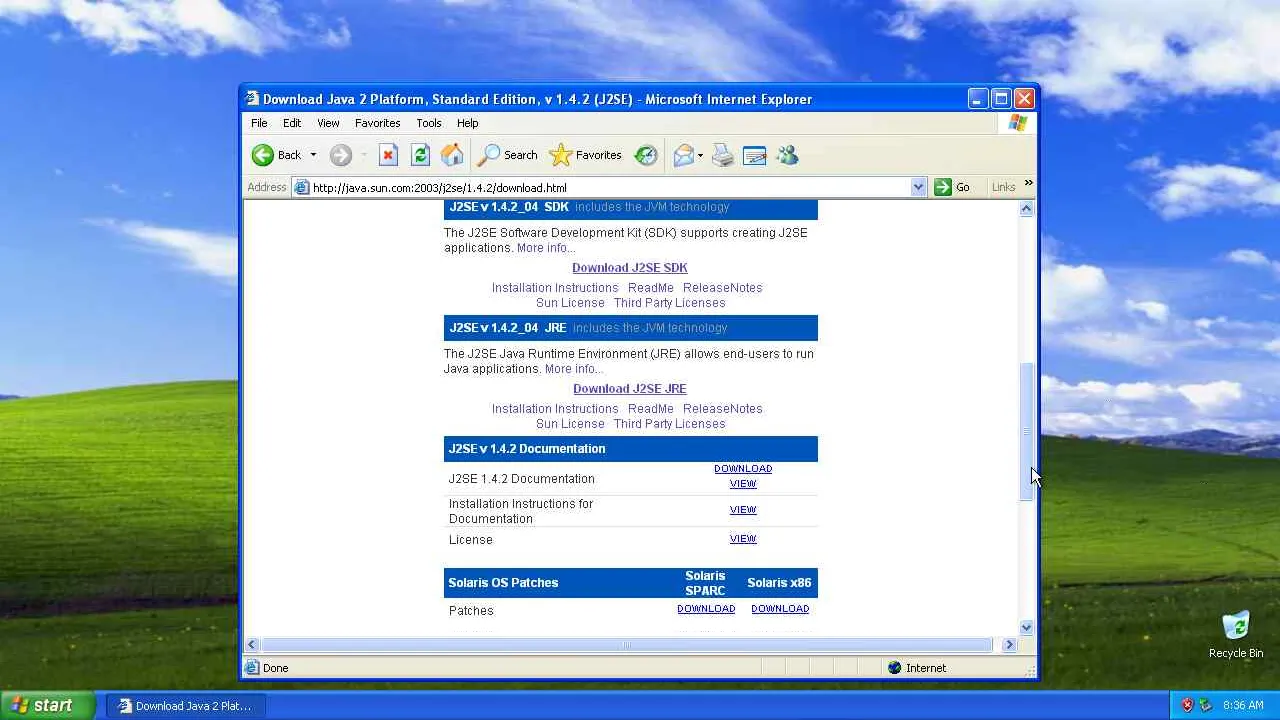Click the Download Java 2 Plat... taskbar button
The image size is (1280, 720).
184,705
